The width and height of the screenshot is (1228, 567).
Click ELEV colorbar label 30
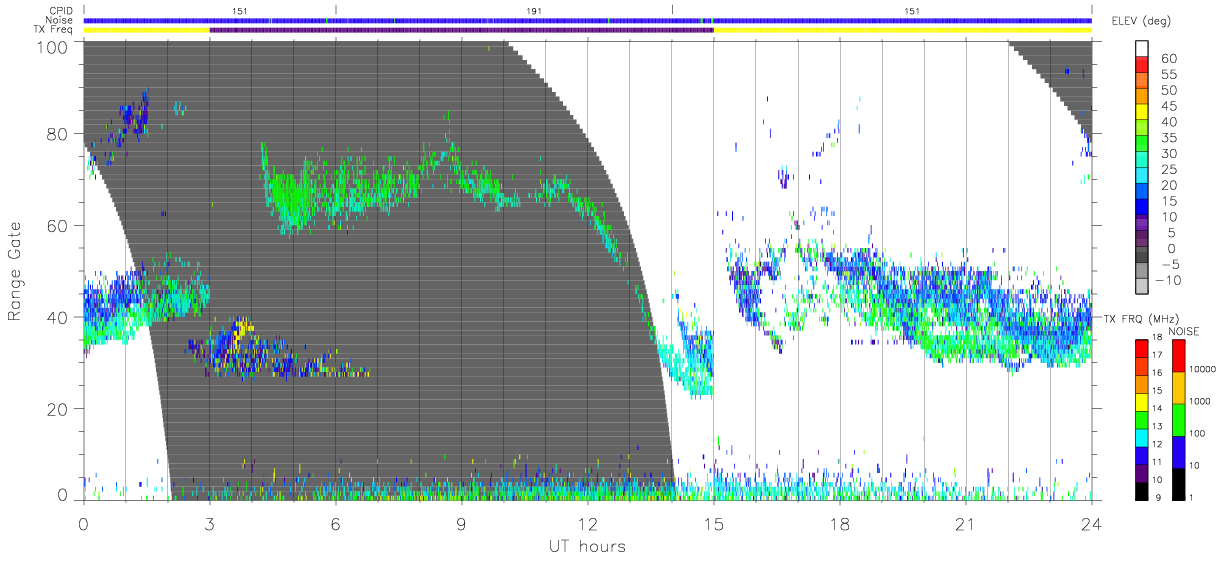(x=1169, y=154)
